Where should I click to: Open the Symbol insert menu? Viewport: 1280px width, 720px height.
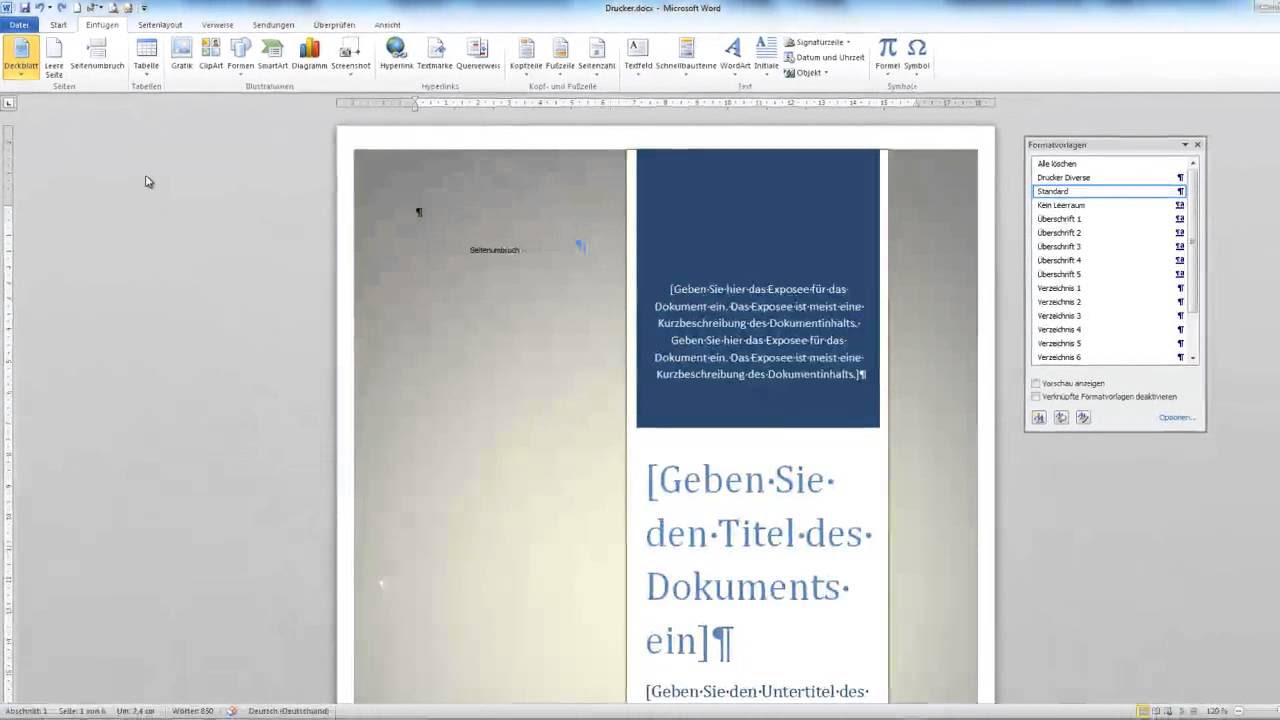917,56
